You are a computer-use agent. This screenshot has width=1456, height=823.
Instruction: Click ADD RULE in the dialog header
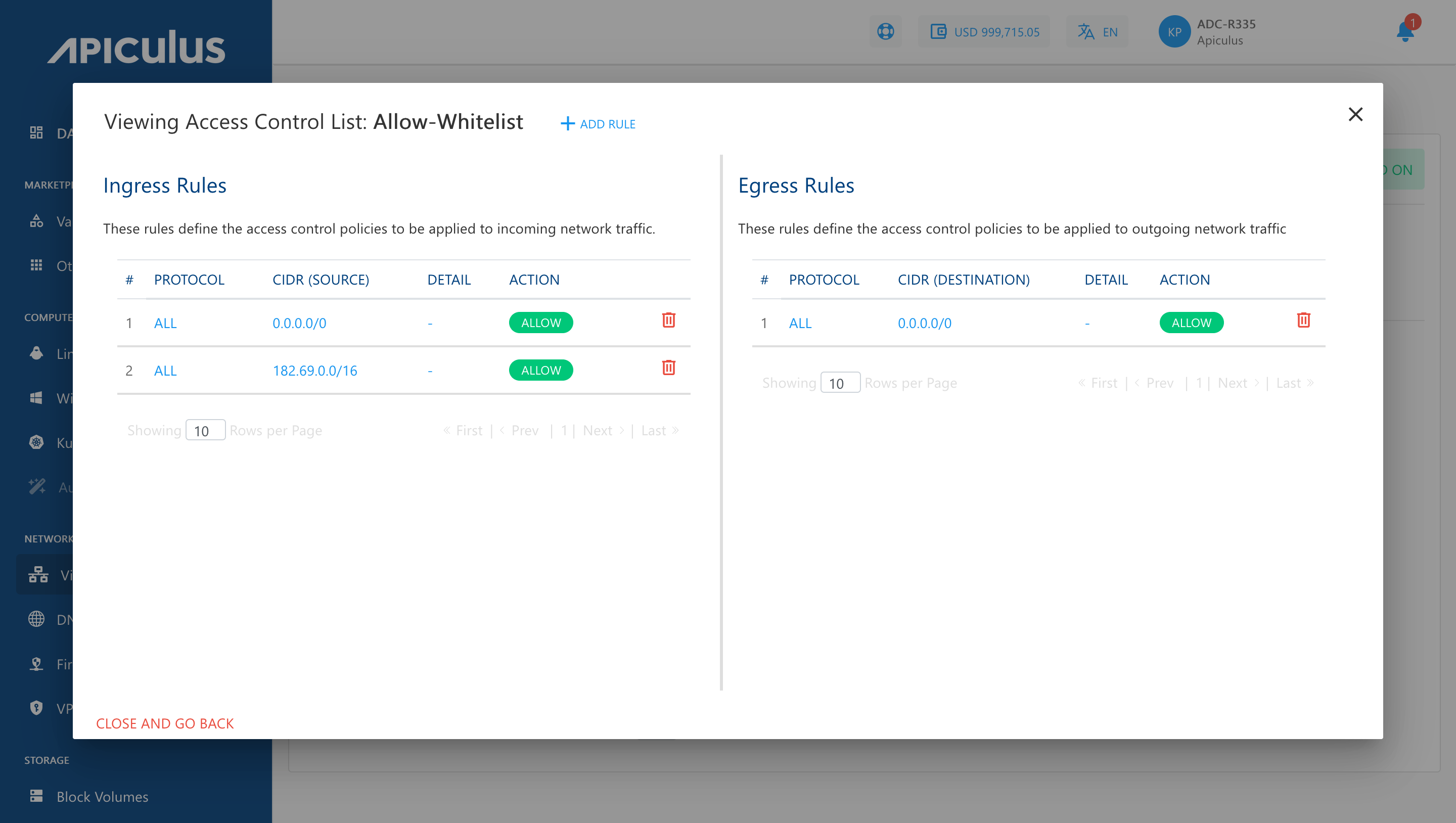point(598,124)
